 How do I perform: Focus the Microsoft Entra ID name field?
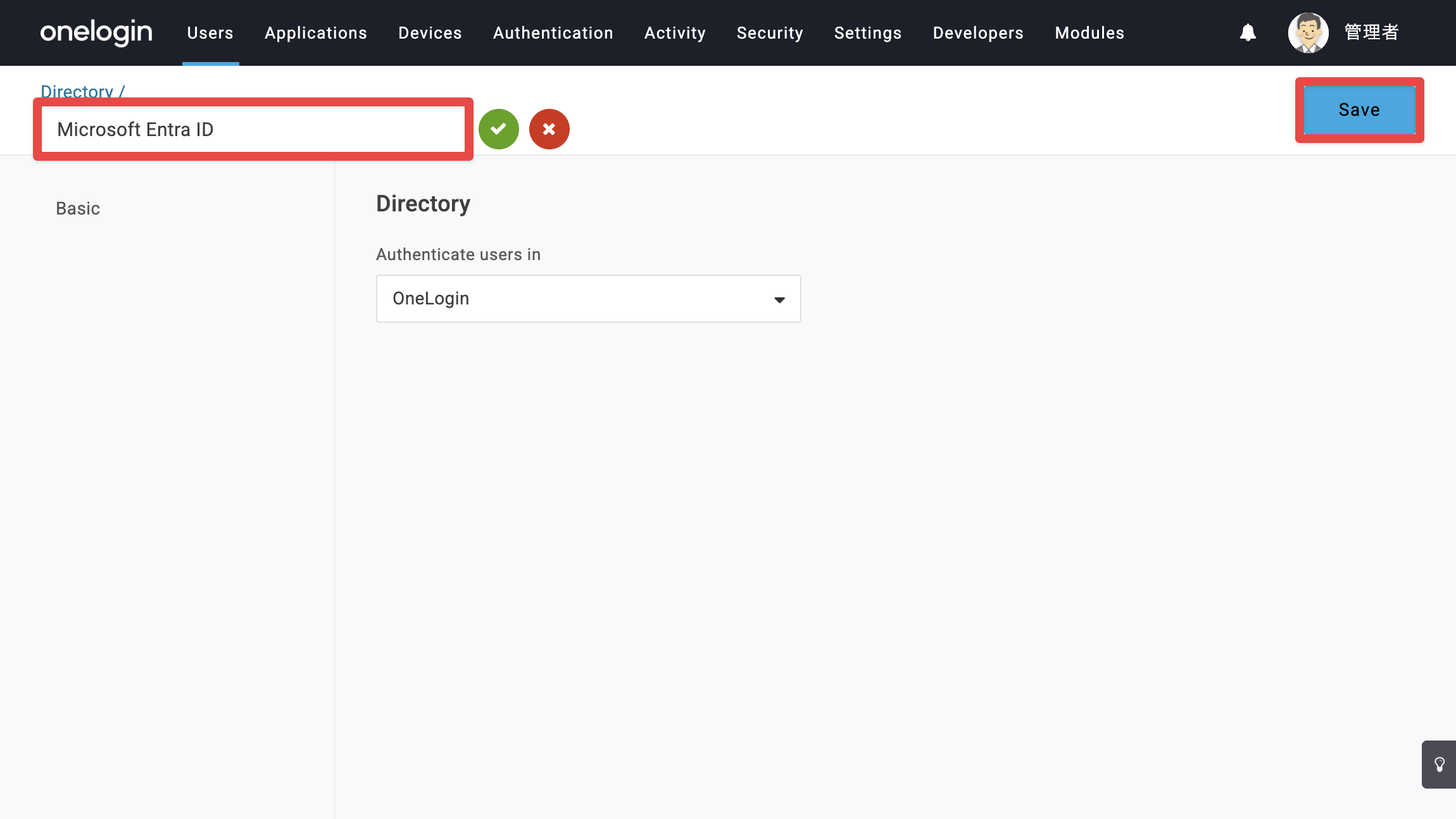point(253,129)
